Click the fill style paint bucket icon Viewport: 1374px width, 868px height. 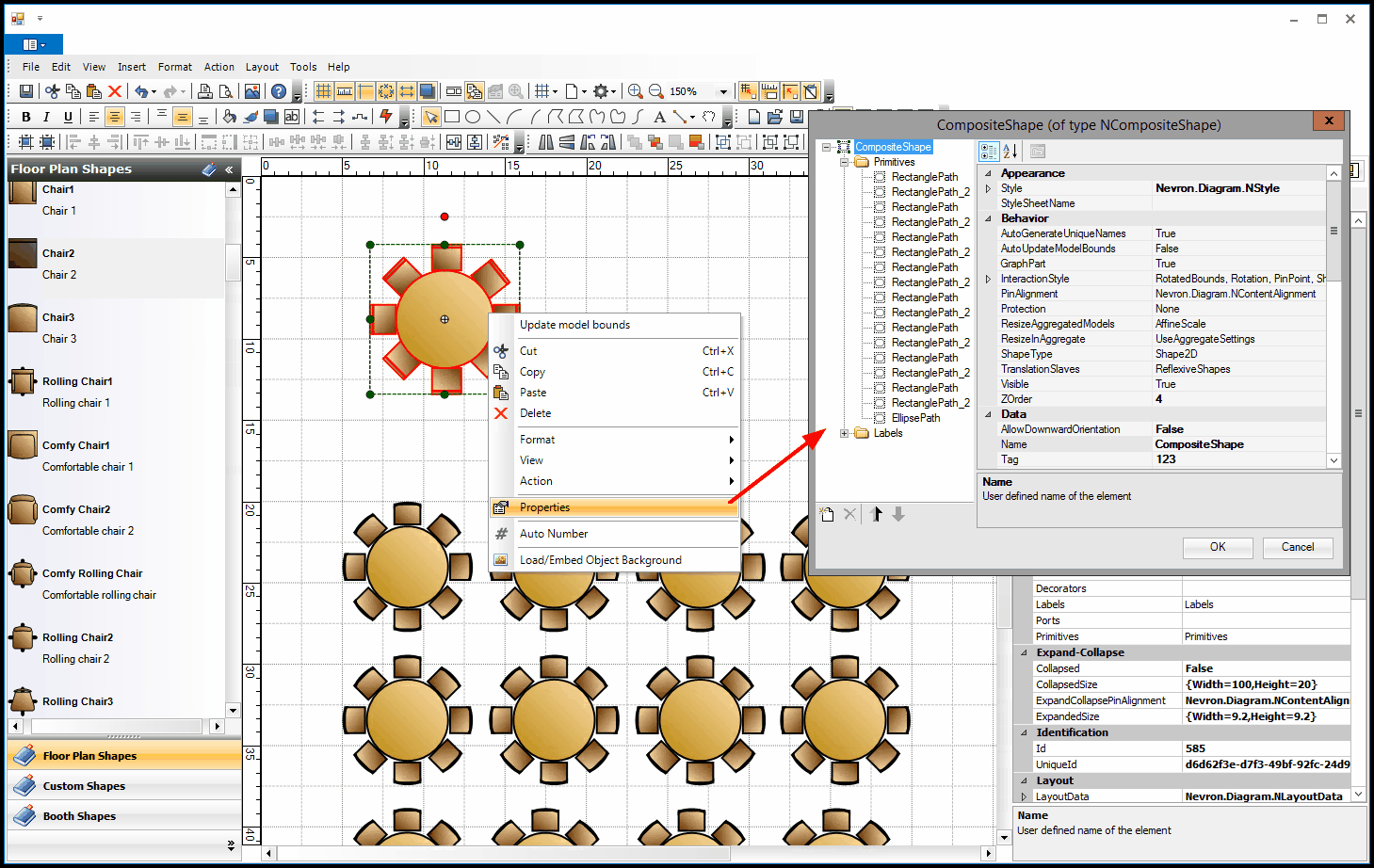coord(230,117)
